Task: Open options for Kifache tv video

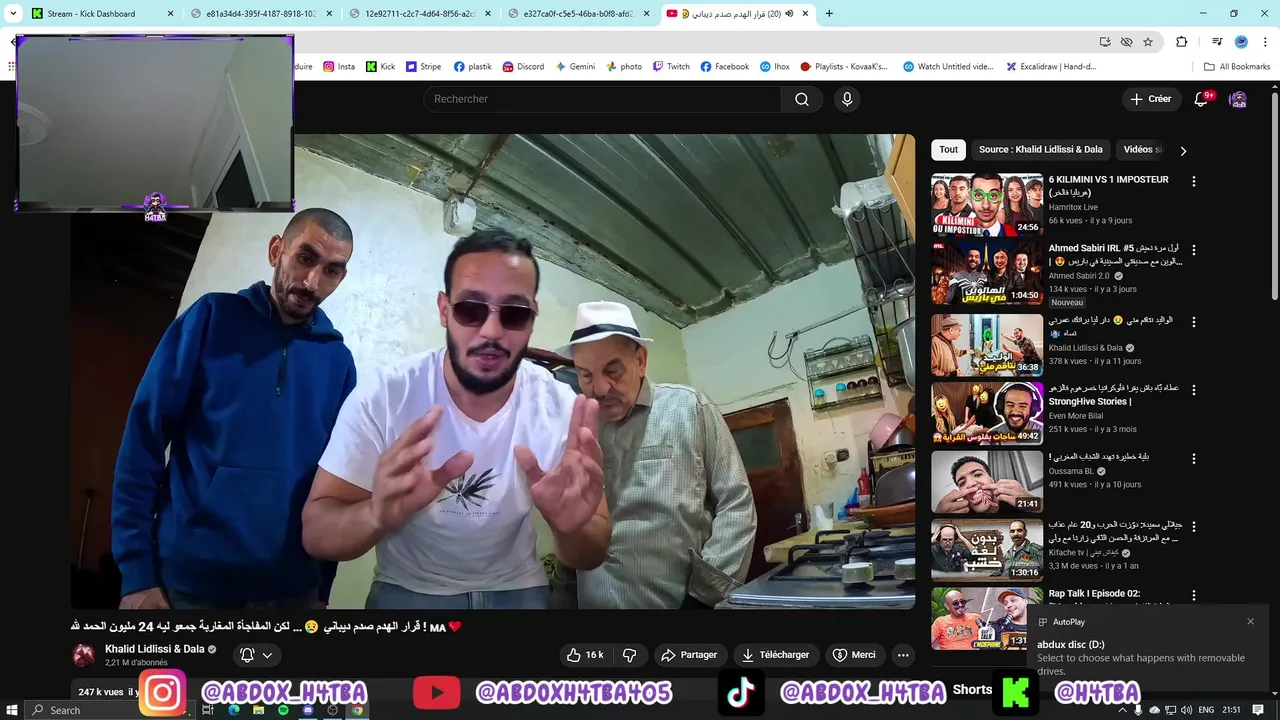Action: click(x=1193, y=526)
